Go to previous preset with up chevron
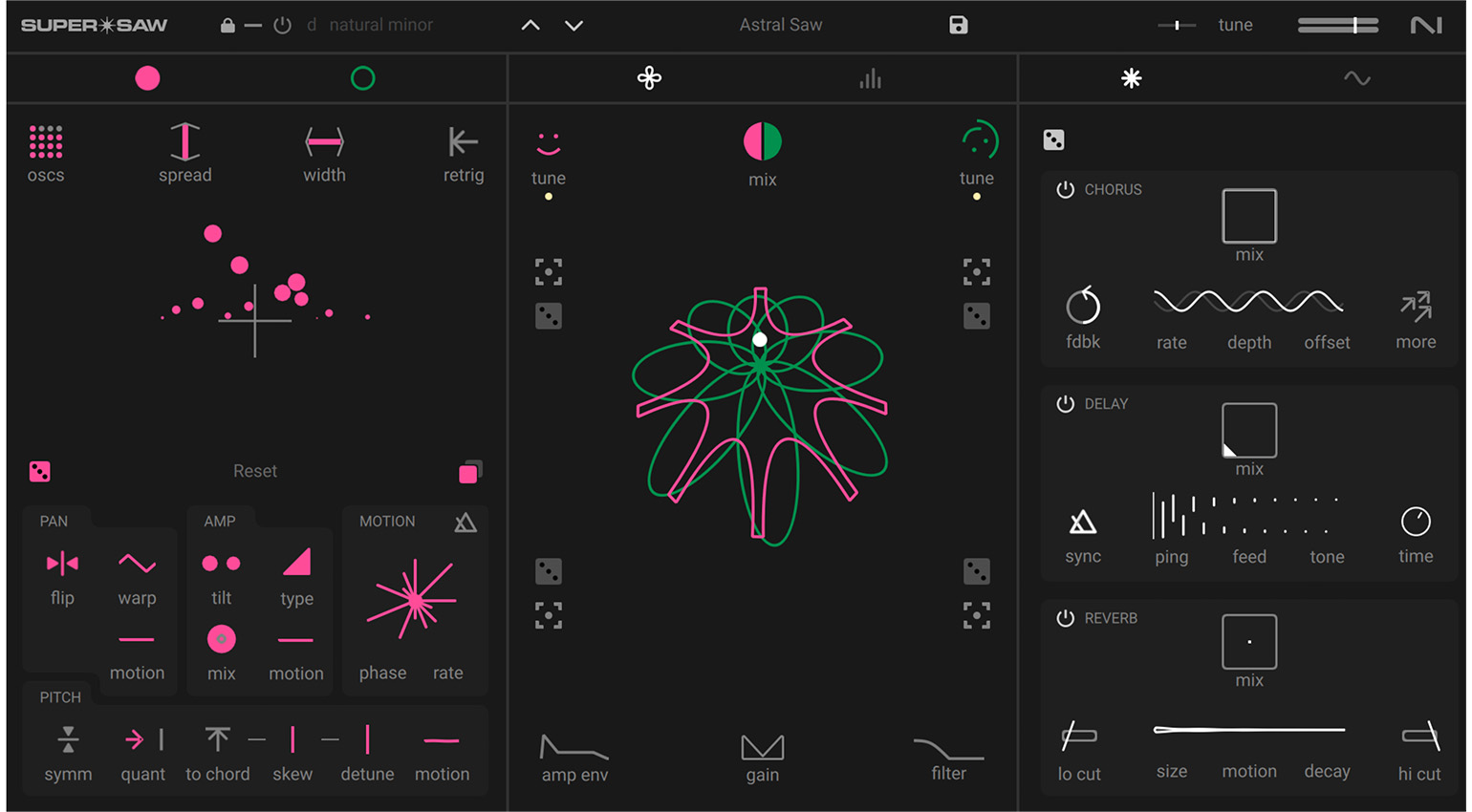Viewport: 1472px width, 812px height. pos(530,26)
